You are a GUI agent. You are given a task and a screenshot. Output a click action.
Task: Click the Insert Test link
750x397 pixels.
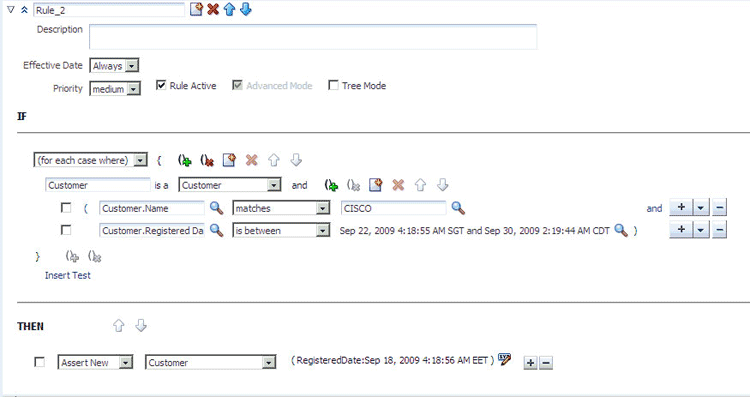pos(67,276)
